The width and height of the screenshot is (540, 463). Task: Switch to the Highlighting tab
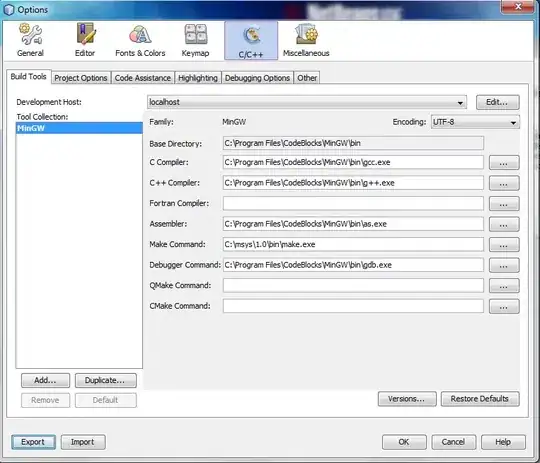point(198,78)
